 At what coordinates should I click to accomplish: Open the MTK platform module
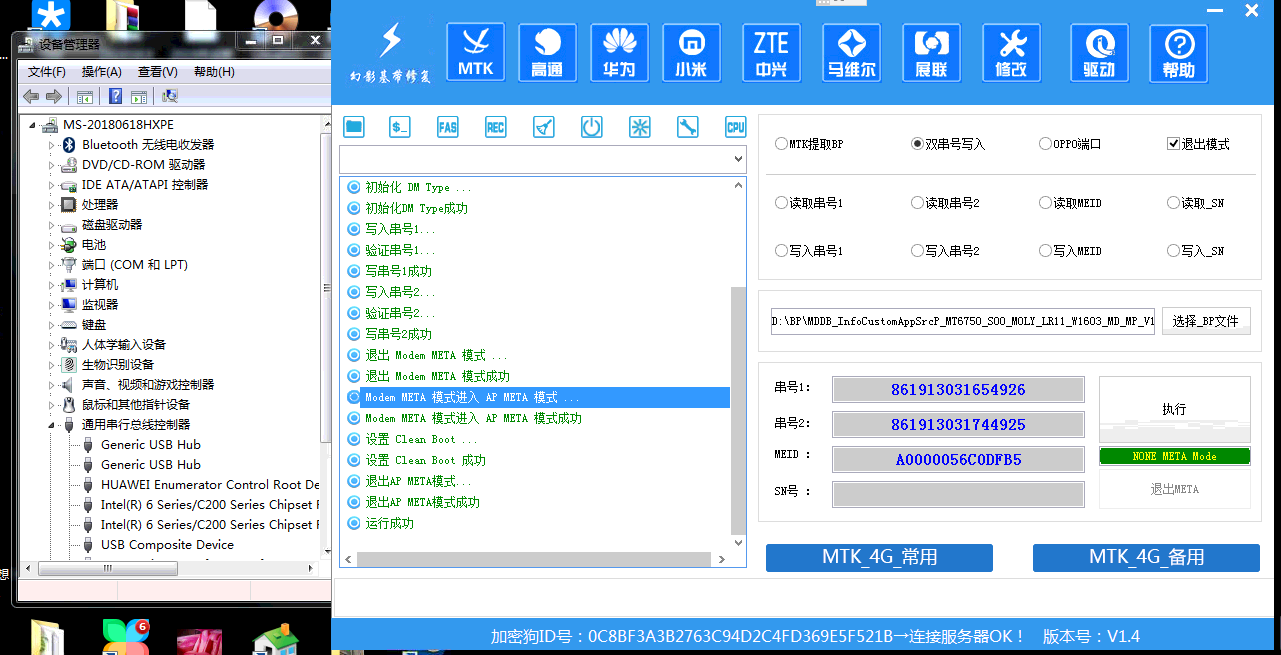(x=475, y=52)
